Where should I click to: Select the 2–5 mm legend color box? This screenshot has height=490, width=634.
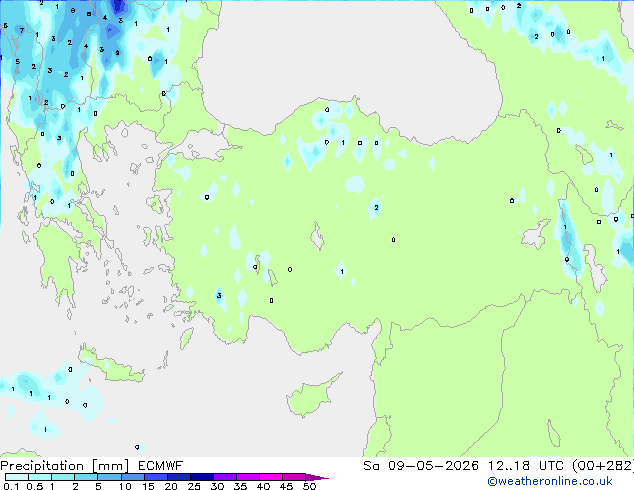86,477
